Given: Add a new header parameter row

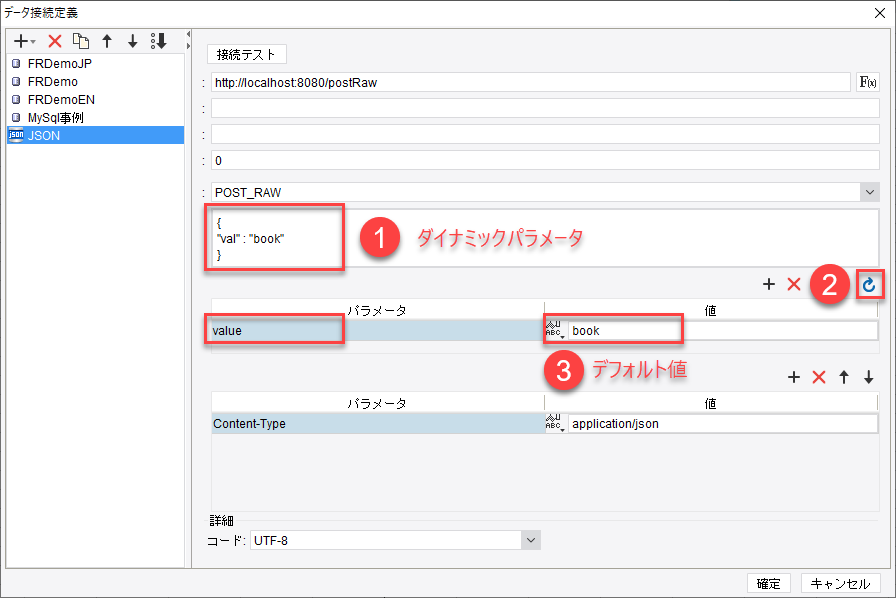Looking at the screenshot, I should 794,377.
